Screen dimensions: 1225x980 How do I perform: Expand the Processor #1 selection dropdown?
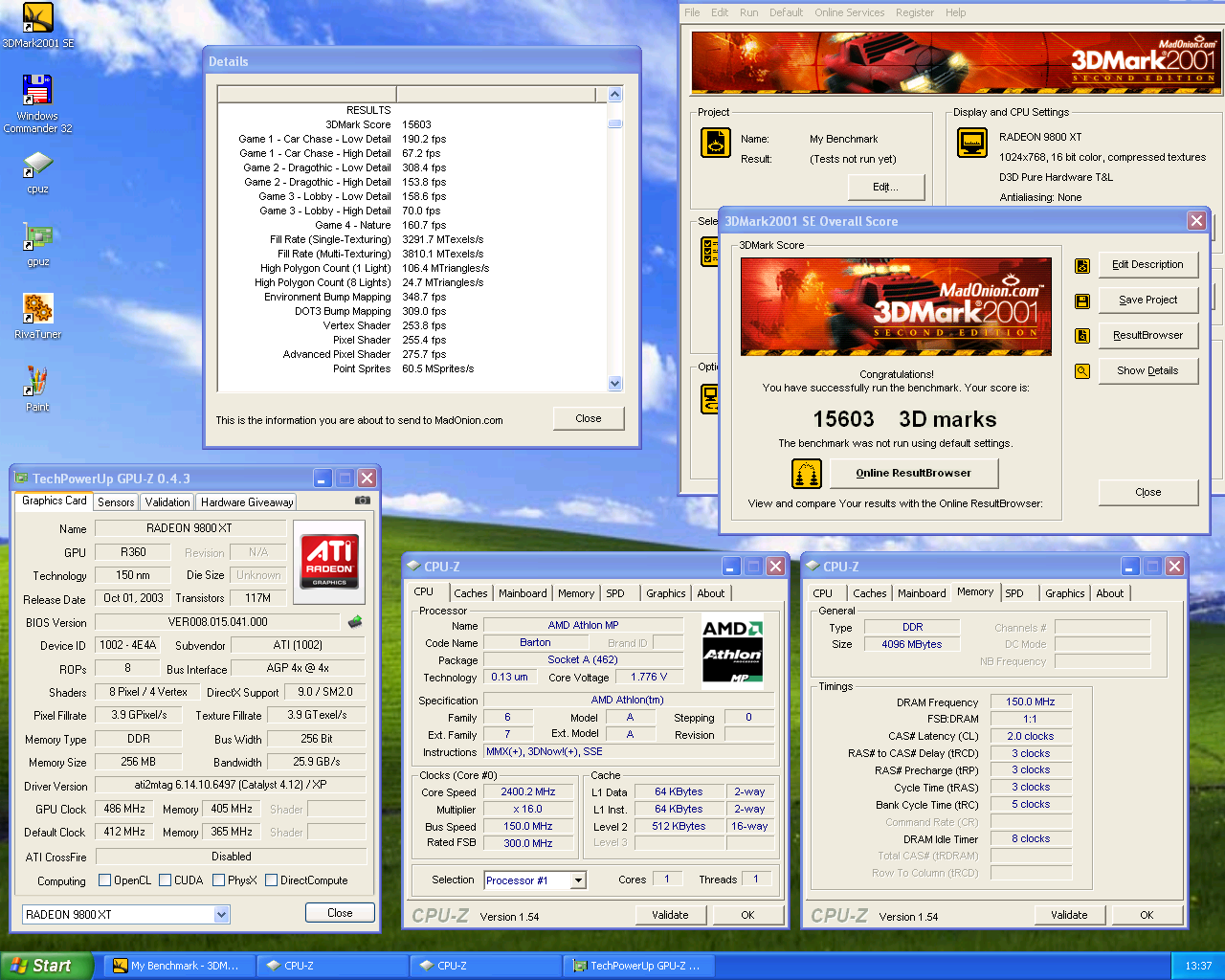pyautogui.click(x=578, y=880)
